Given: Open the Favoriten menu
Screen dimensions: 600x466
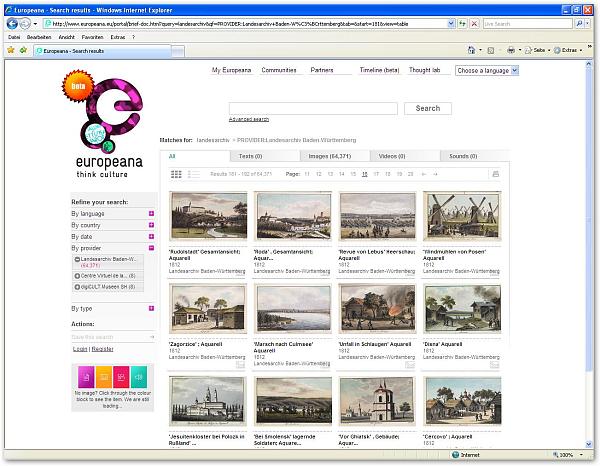Looking at the screenshot, I should [93, 37].
